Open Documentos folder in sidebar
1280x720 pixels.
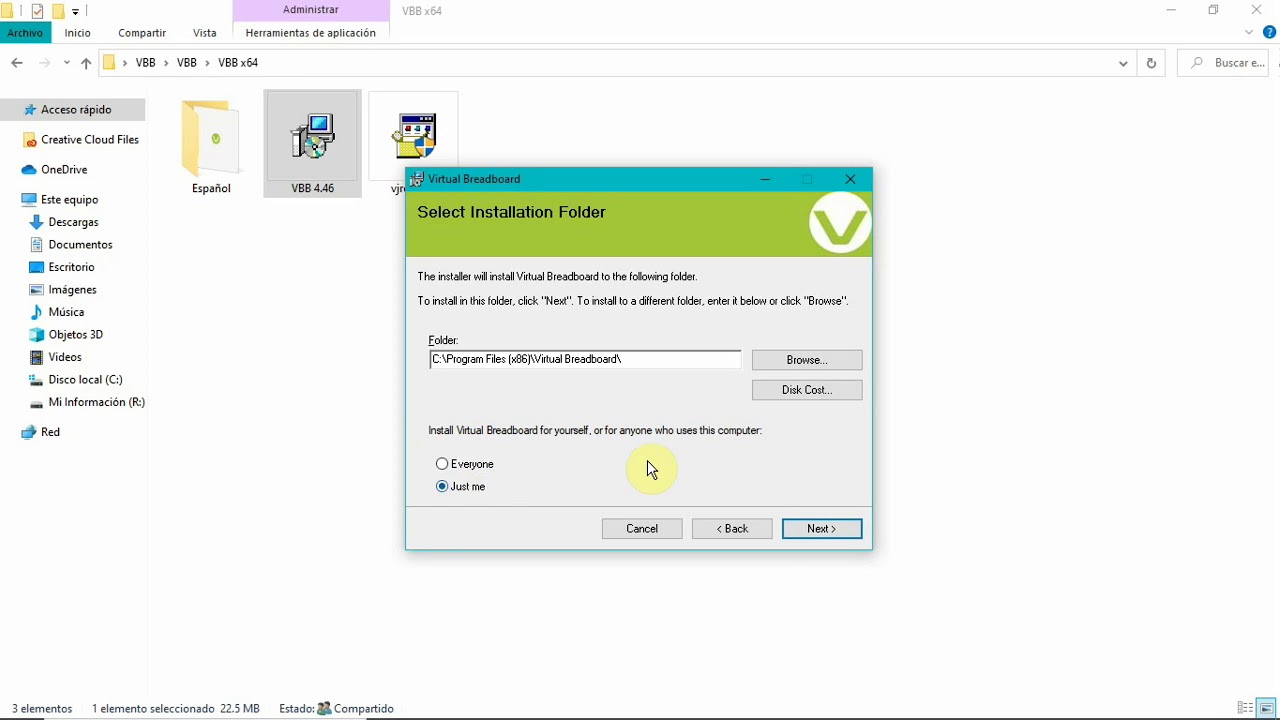pos(80,245)
